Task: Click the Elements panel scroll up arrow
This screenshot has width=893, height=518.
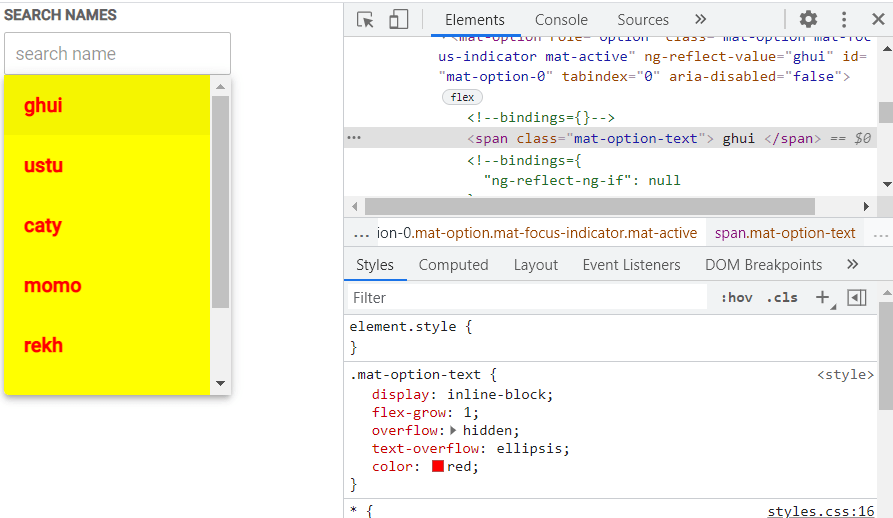Action: click(x=886, y=49)
